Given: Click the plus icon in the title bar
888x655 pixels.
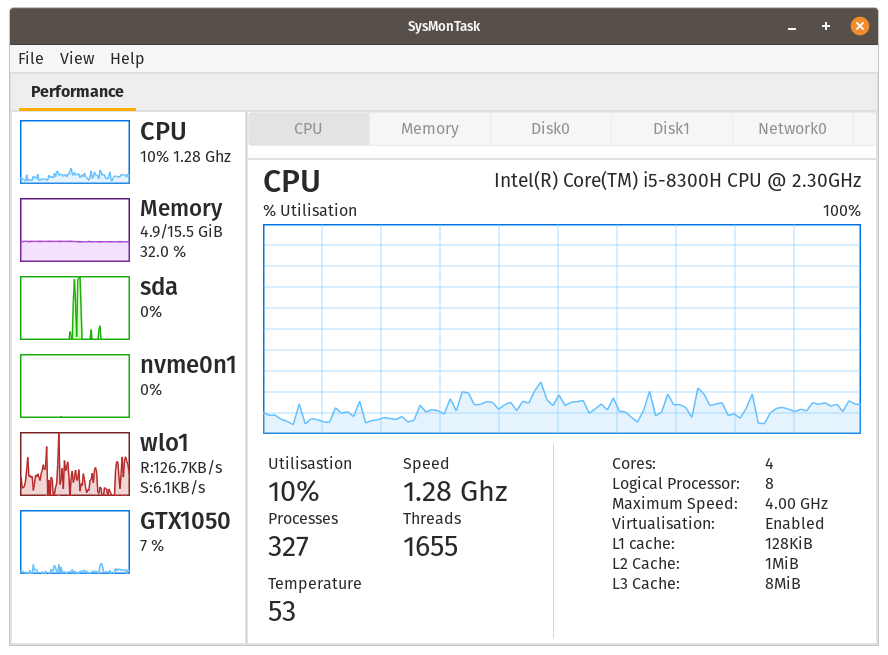Looking at the screenshot, I should (x=825, y=26).
